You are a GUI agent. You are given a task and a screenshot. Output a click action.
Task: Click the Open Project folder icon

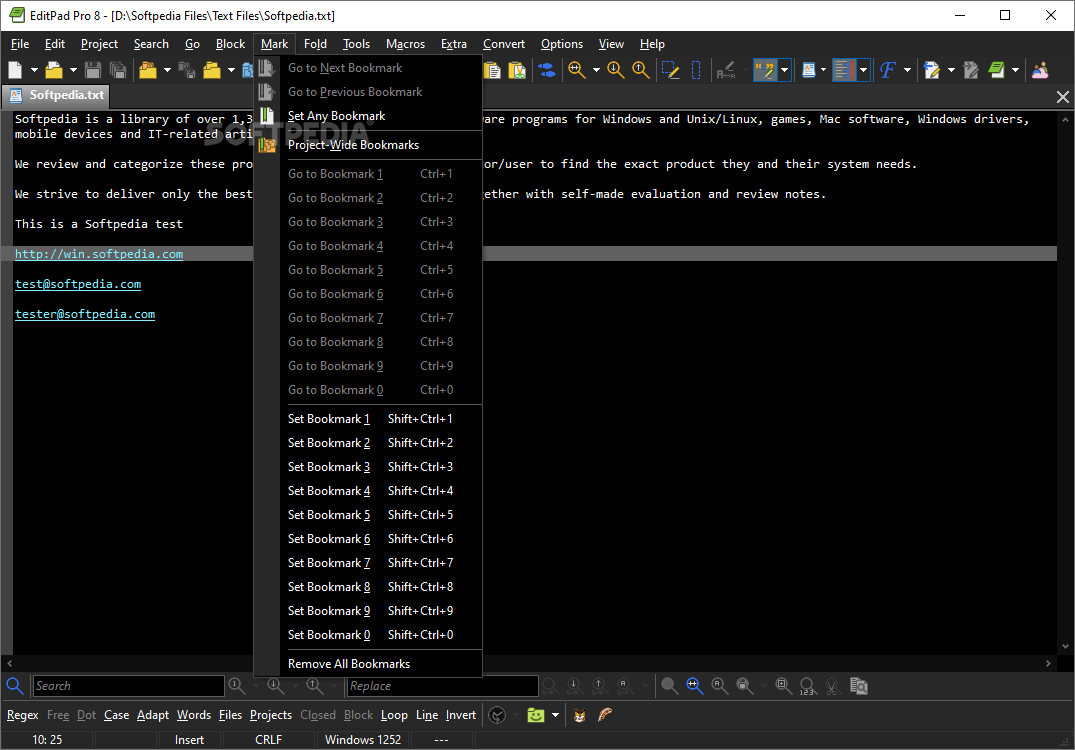coord(147,70)
